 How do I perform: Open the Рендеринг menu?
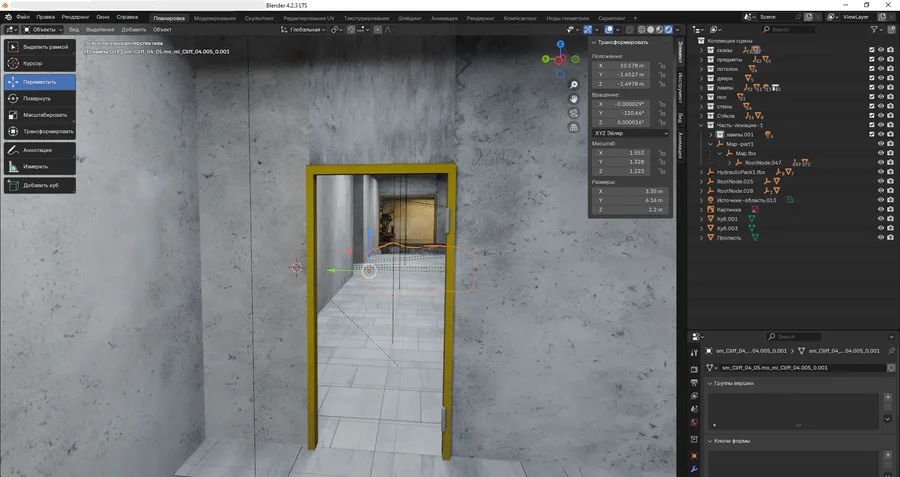tap(75, 17)
